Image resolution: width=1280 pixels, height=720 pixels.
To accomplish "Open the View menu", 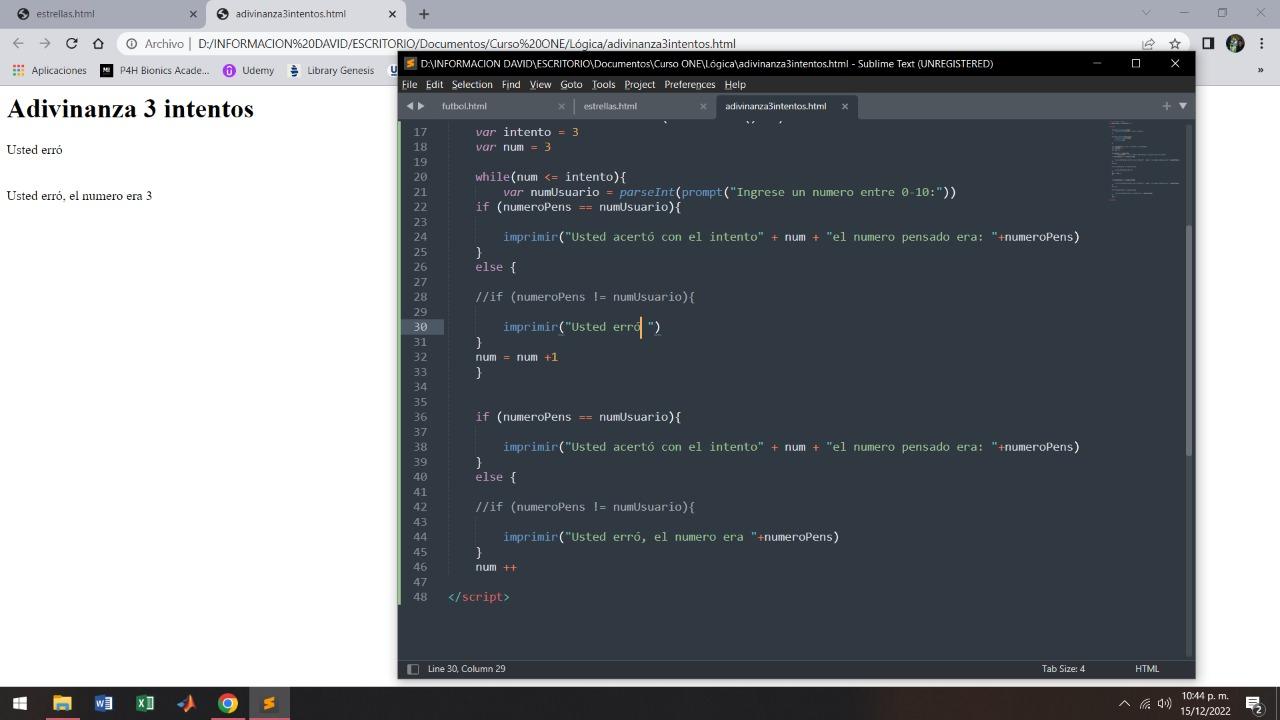I will [540, 84].
